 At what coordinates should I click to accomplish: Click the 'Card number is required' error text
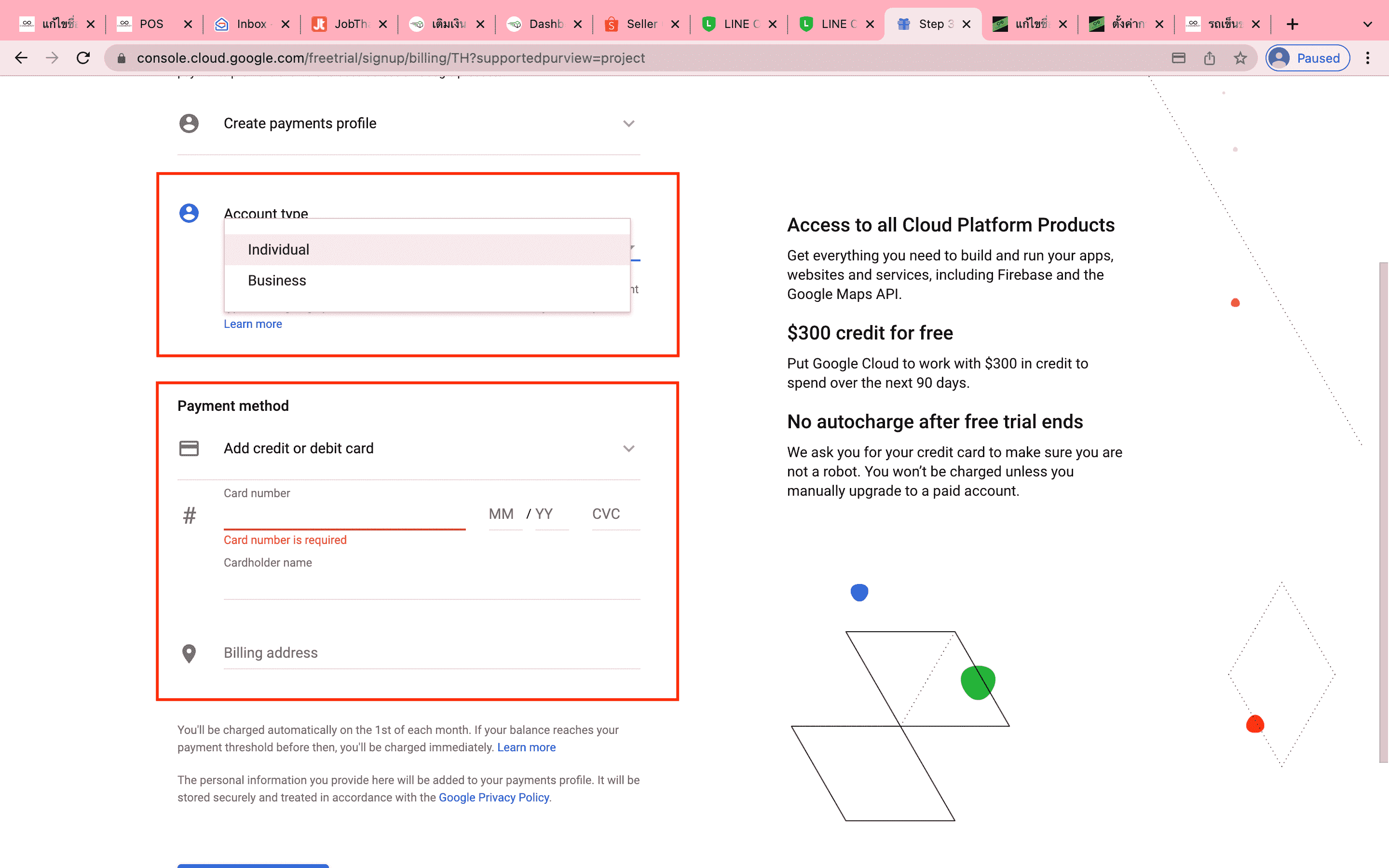pos(285,540)
